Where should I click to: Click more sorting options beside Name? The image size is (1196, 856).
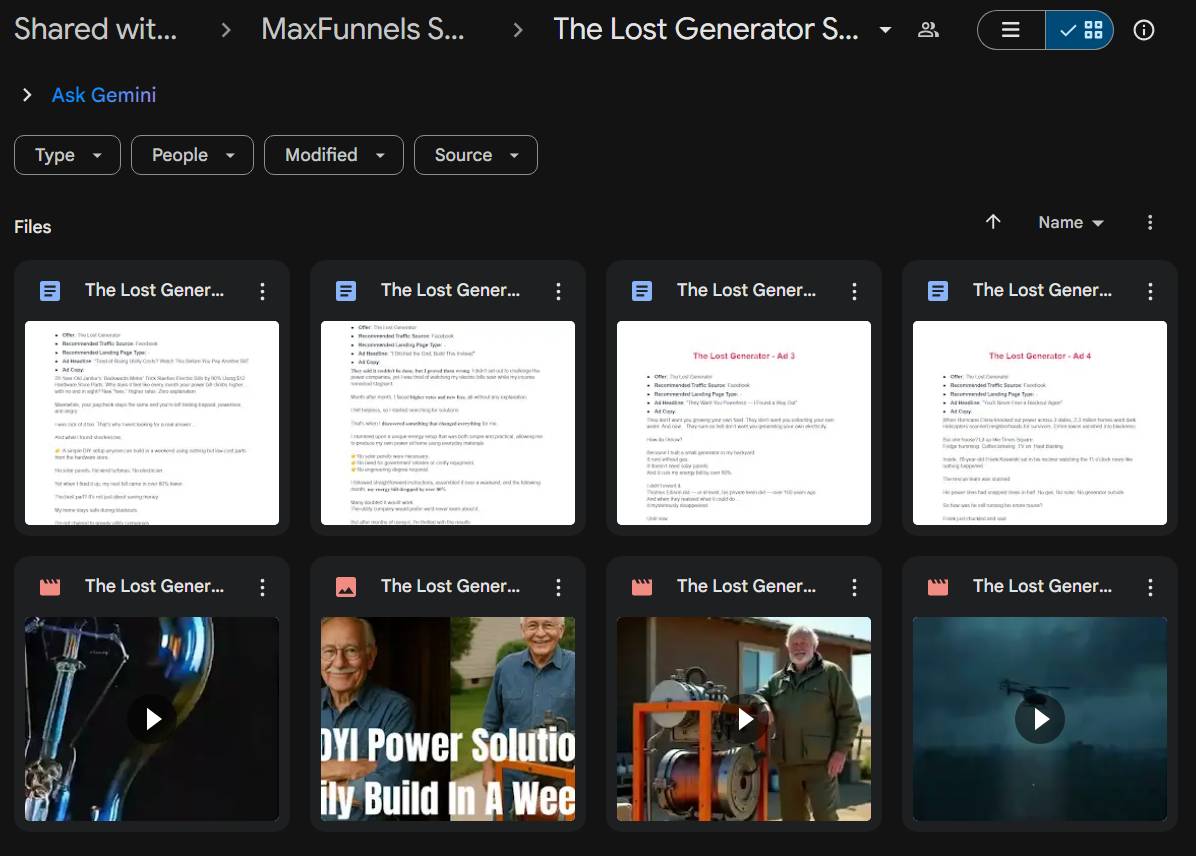click(x=1150, y=222)
